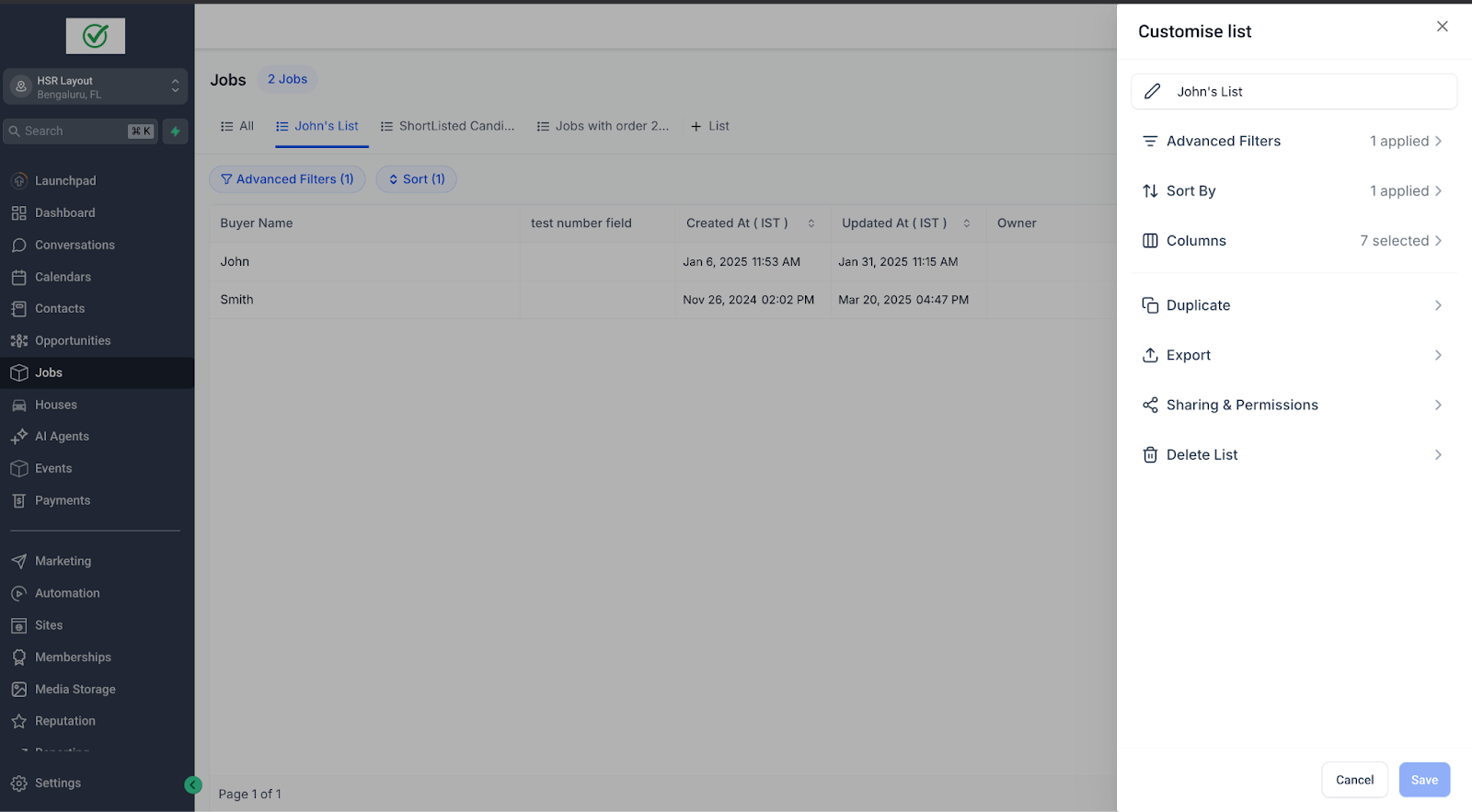
Task: Click the Conversations chat bubble icon
Action: 19,246
